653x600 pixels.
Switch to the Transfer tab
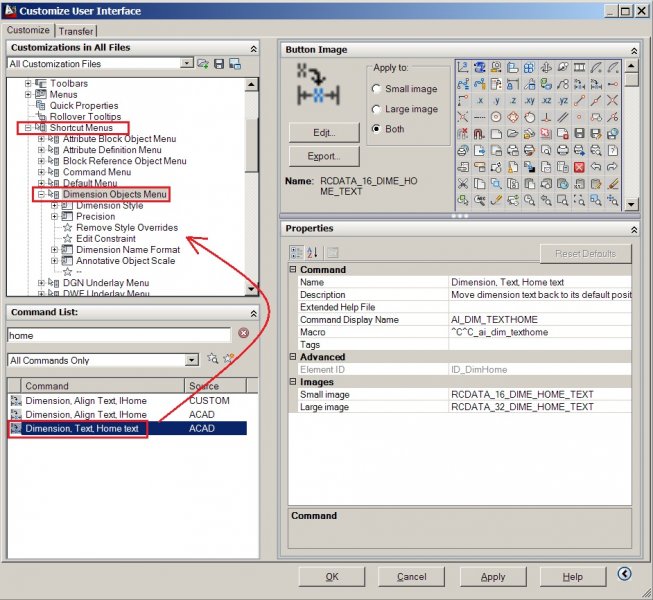tap(76, 31)
